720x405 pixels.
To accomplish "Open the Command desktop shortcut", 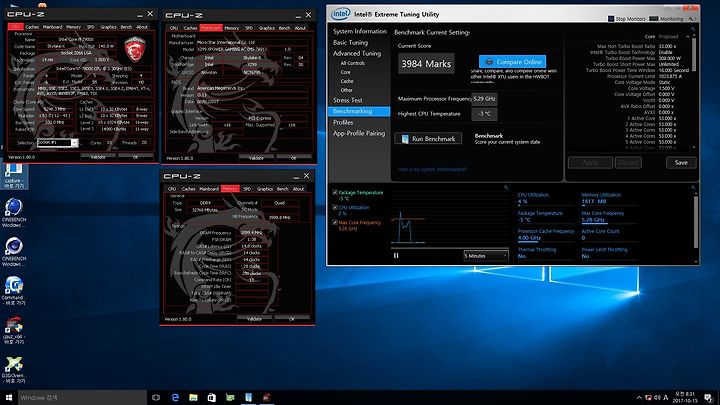I will tap(14, 291).
